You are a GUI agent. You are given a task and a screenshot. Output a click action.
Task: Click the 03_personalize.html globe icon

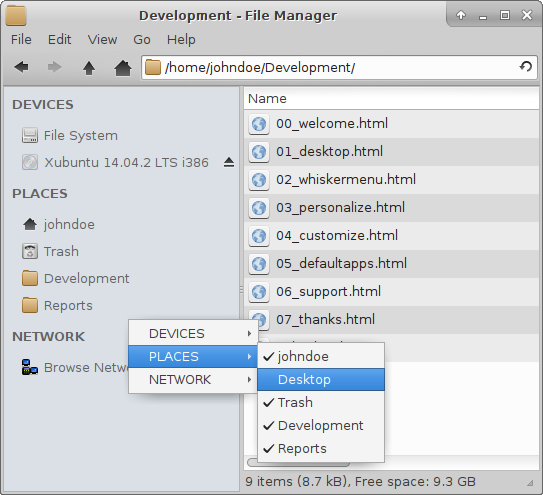coord(259,208)
